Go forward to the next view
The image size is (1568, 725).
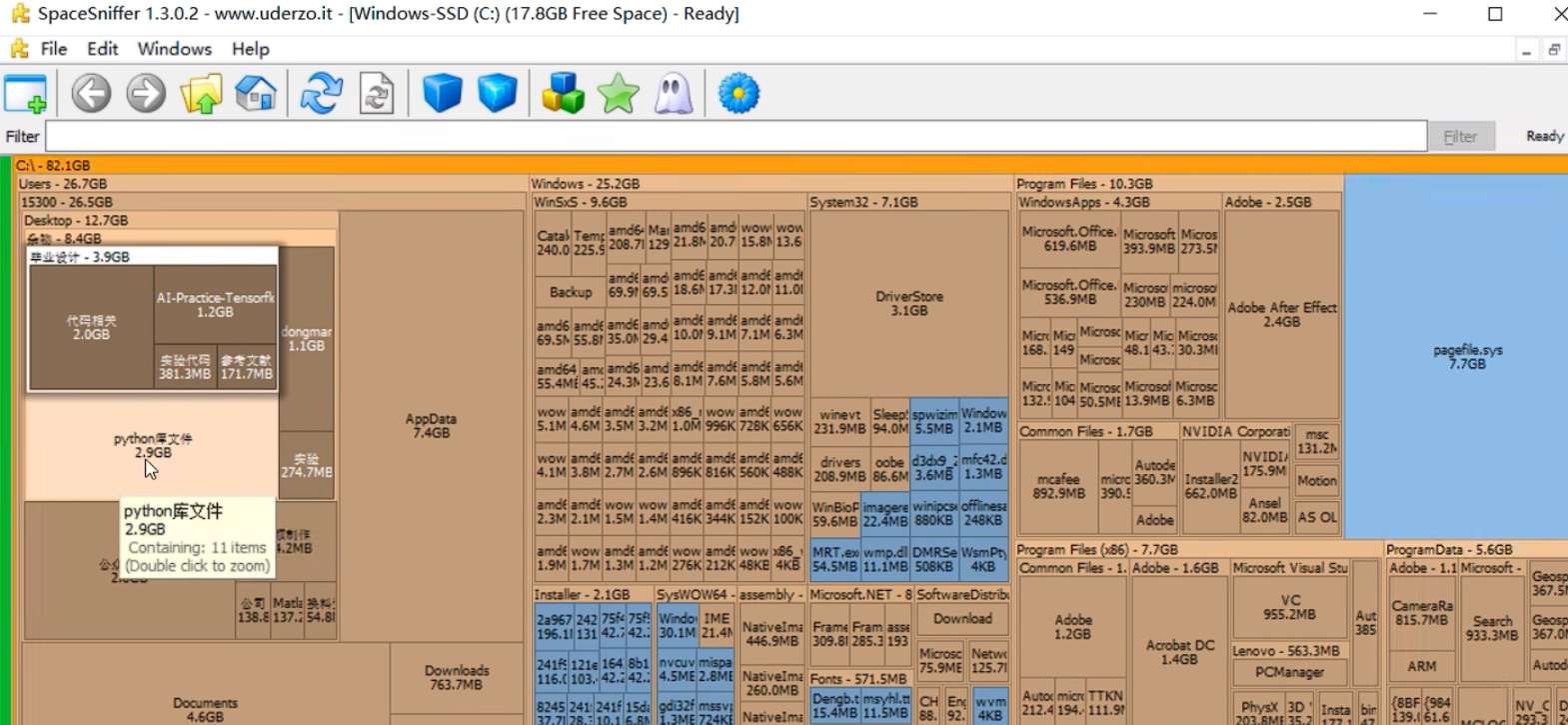[x=146, y=94]
